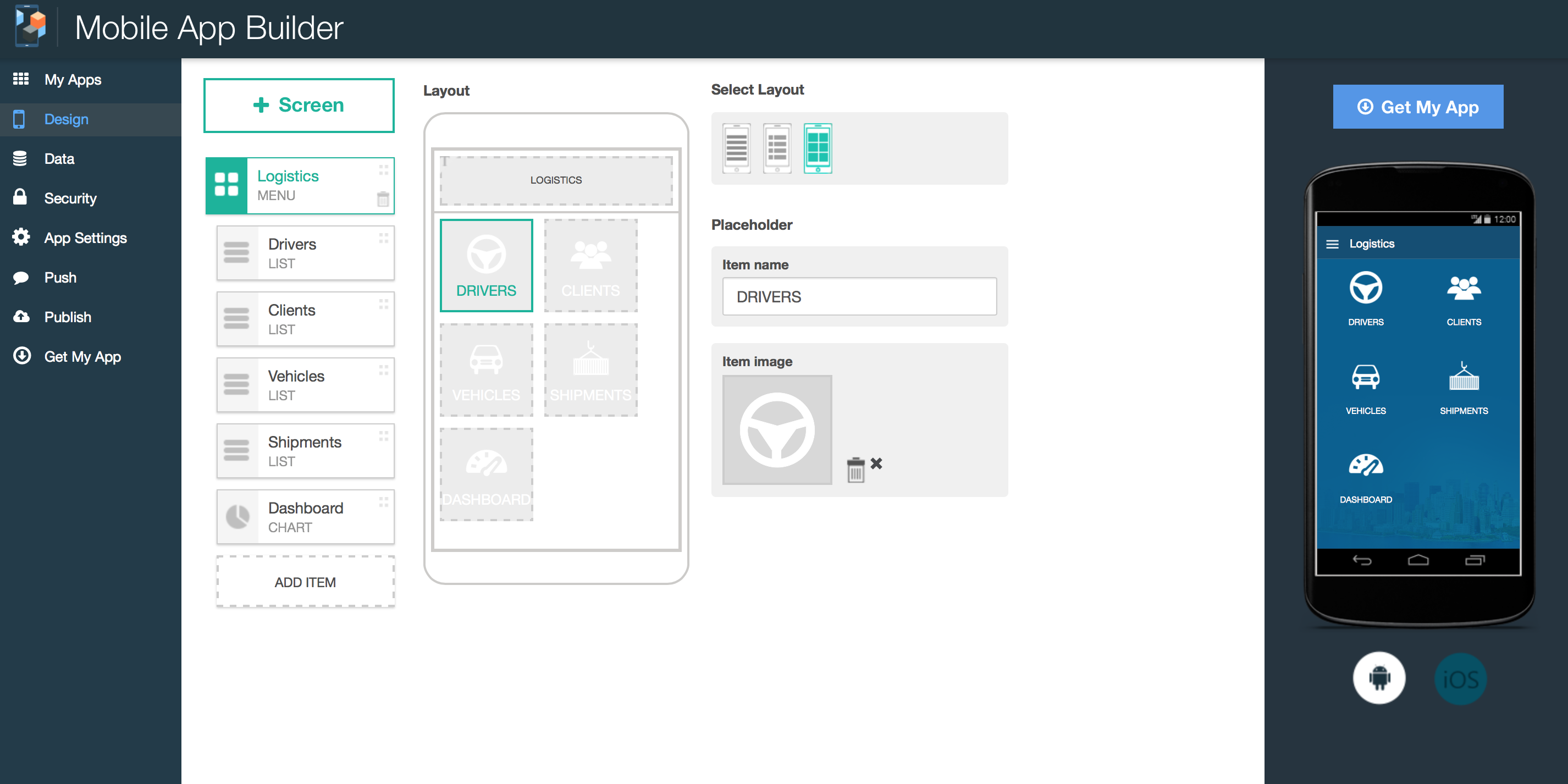Click the Item name input field
Viewport: 1568px width, 784px height.
pyautogui.click(x=857, y=297)
